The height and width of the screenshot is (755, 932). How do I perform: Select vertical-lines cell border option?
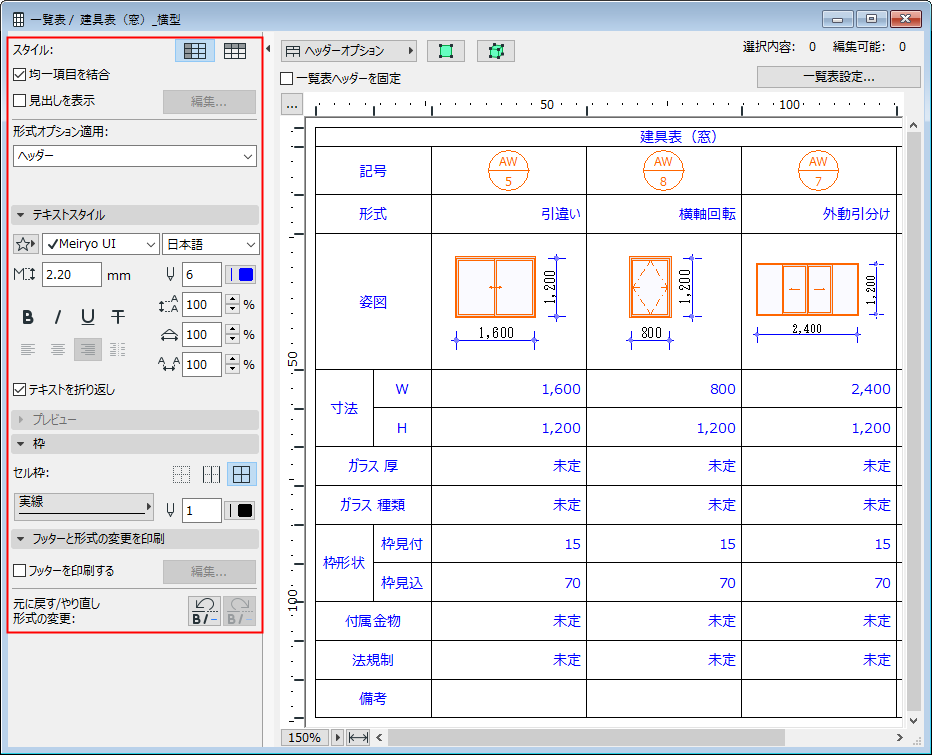pyautogui.click(x=212, y=474)
